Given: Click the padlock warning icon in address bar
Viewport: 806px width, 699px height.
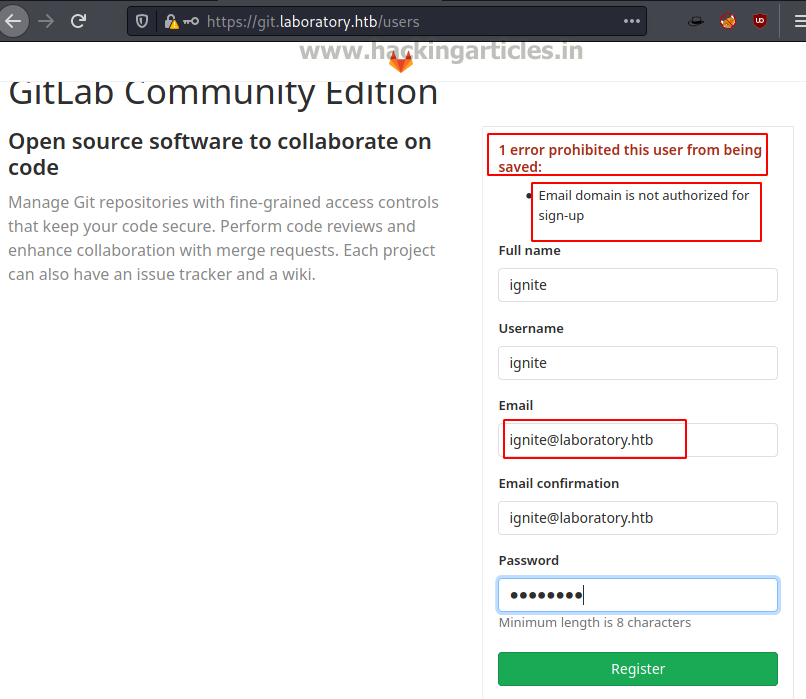Looking at the screenshot, I should 171,22.
